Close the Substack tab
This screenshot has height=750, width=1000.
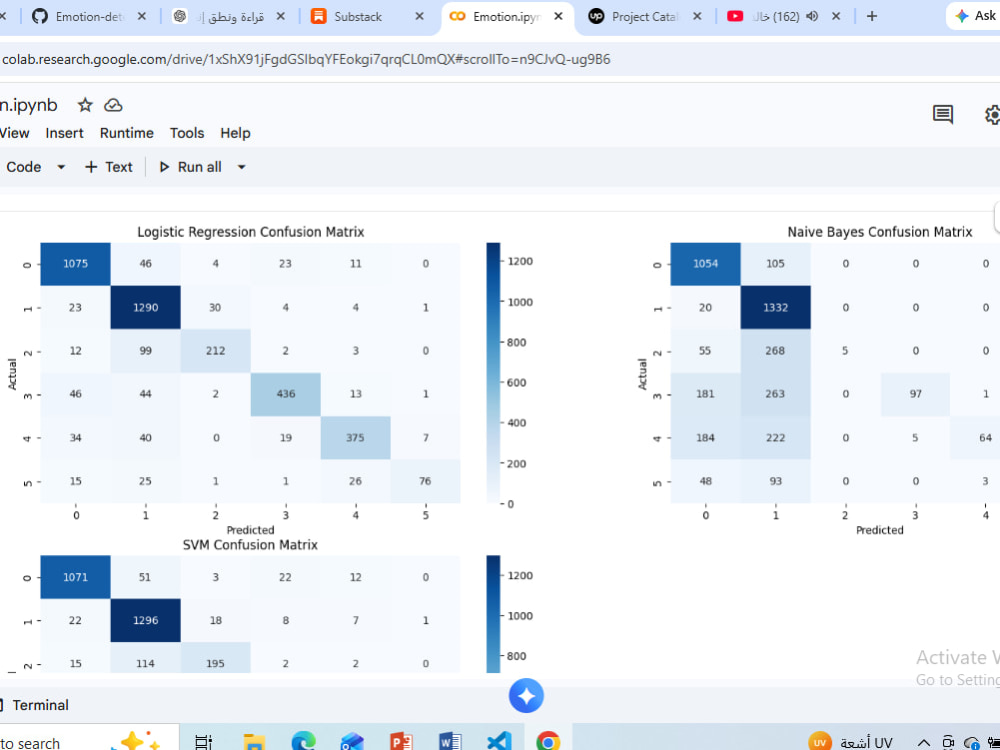pyautogui.click(x=419, y=17)
